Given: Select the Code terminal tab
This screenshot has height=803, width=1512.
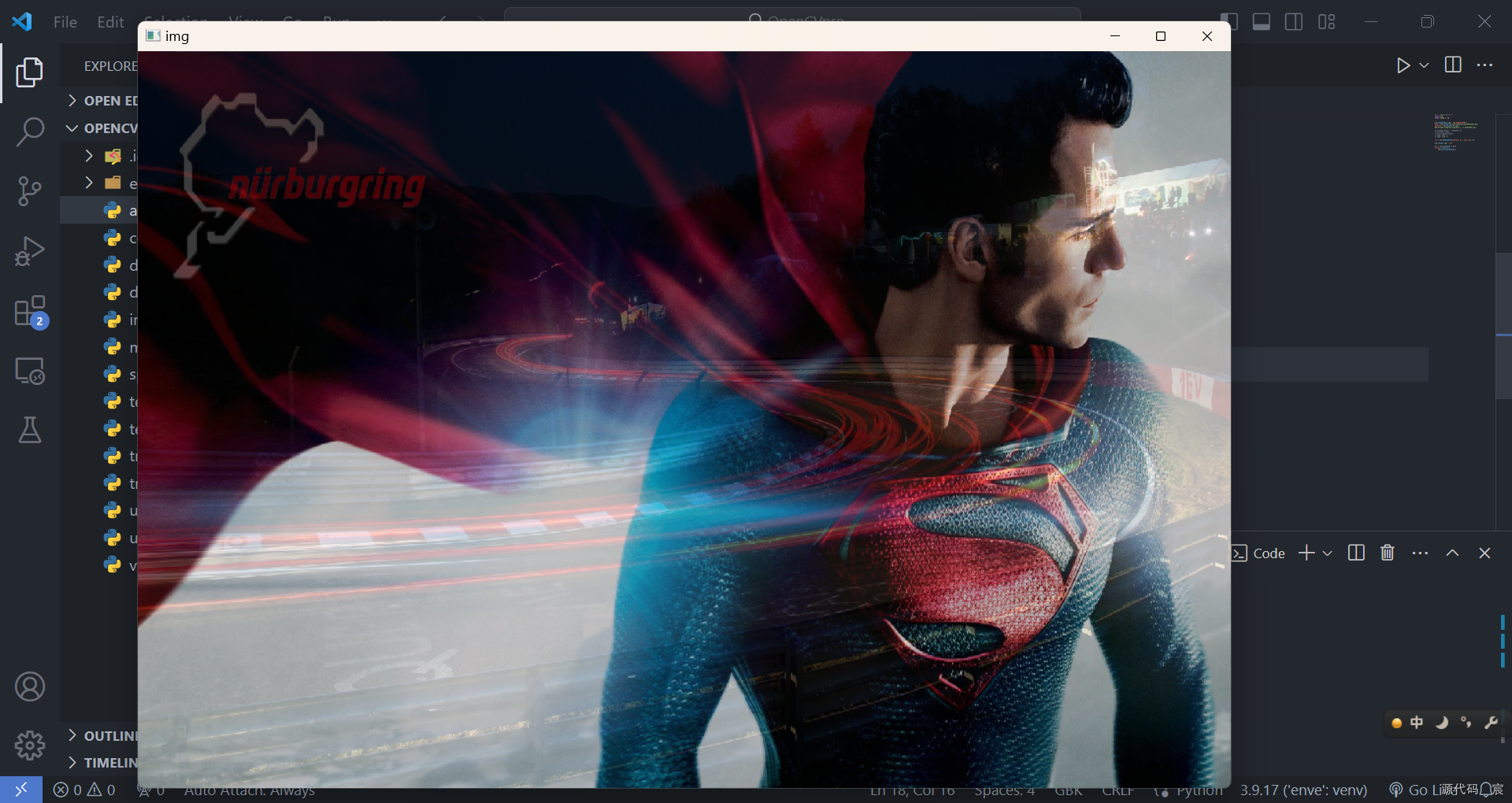Looking at the screenshot, I should pyautogui.click(x=1258, y=553).
